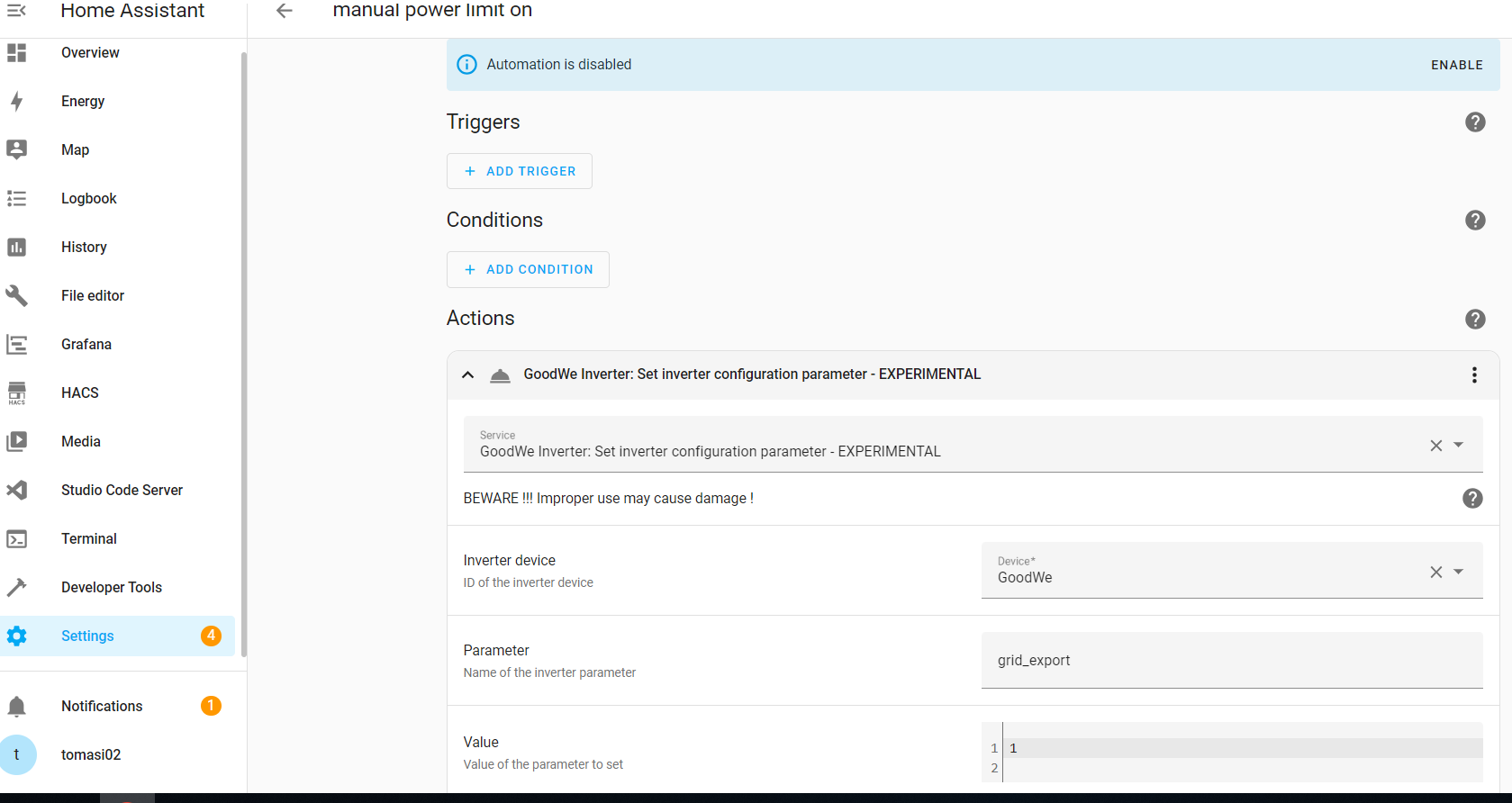Click the Notifications bell icon
Viewport: 1512px width, 803px height.
pyautogui.click(x=16, y=706)
